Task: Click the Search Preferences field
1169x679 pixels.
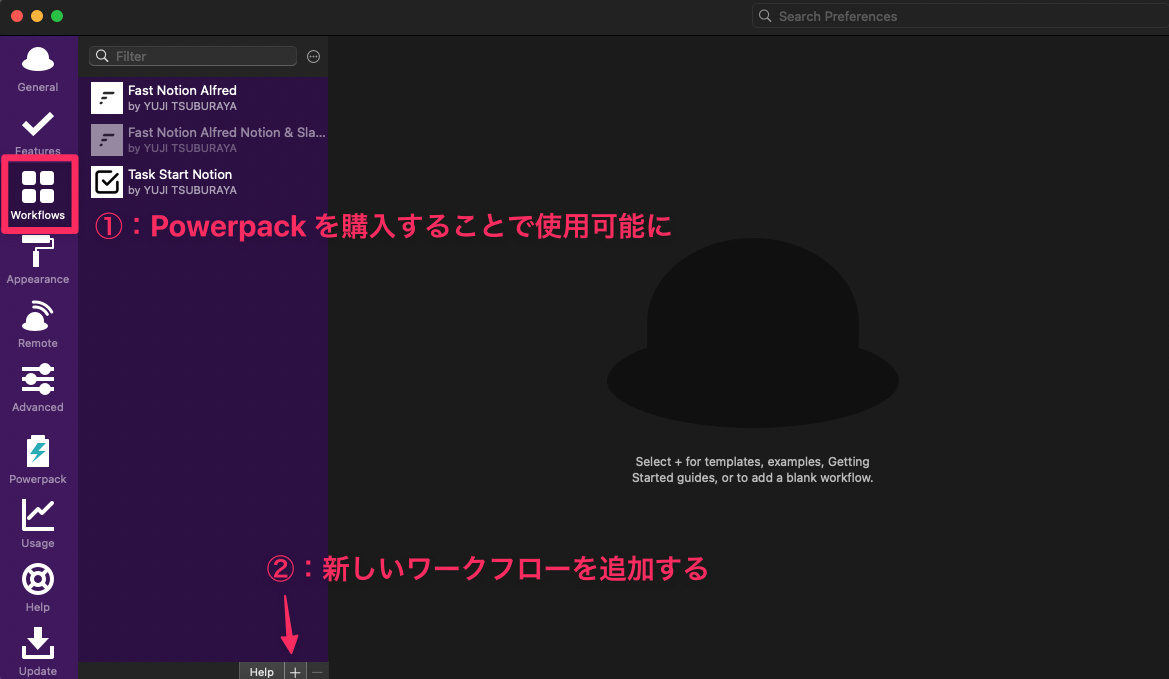Action: coord(960,16)
